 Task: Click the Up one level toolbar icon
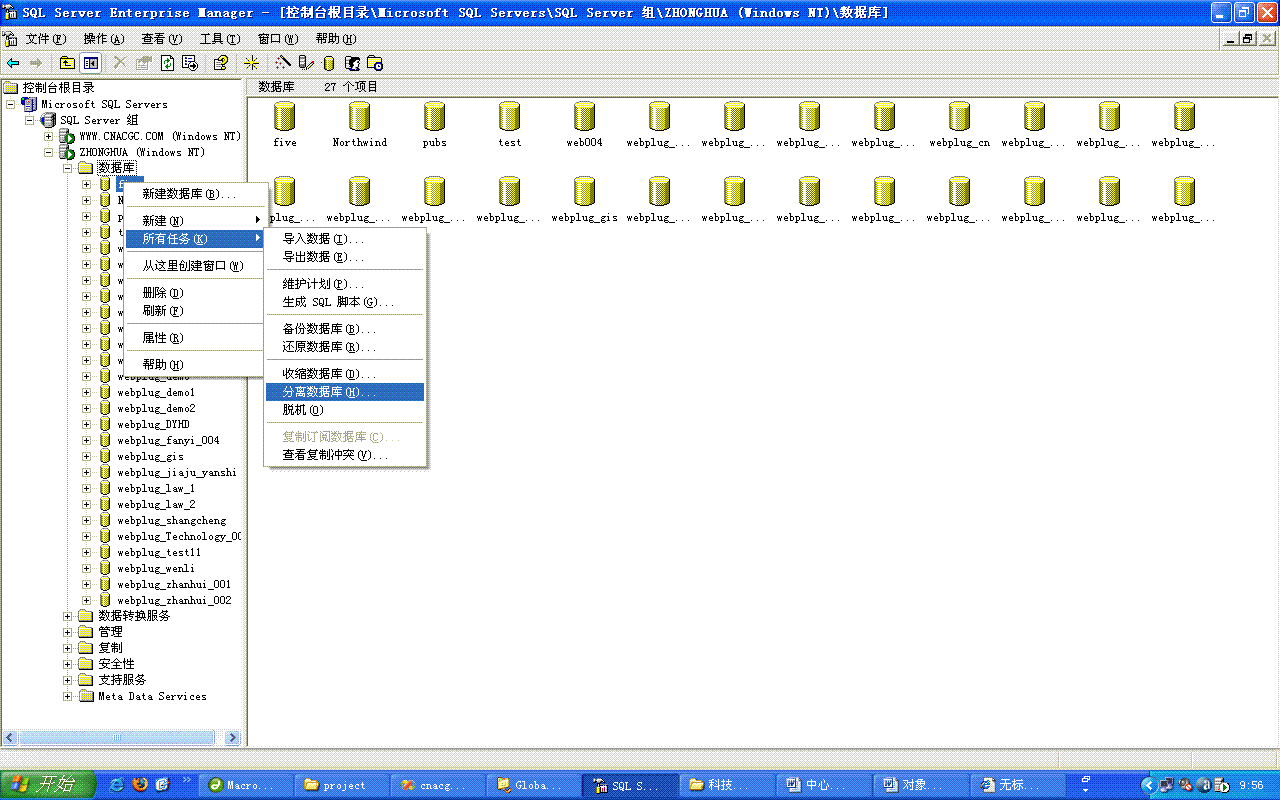(x=67, y=63)
